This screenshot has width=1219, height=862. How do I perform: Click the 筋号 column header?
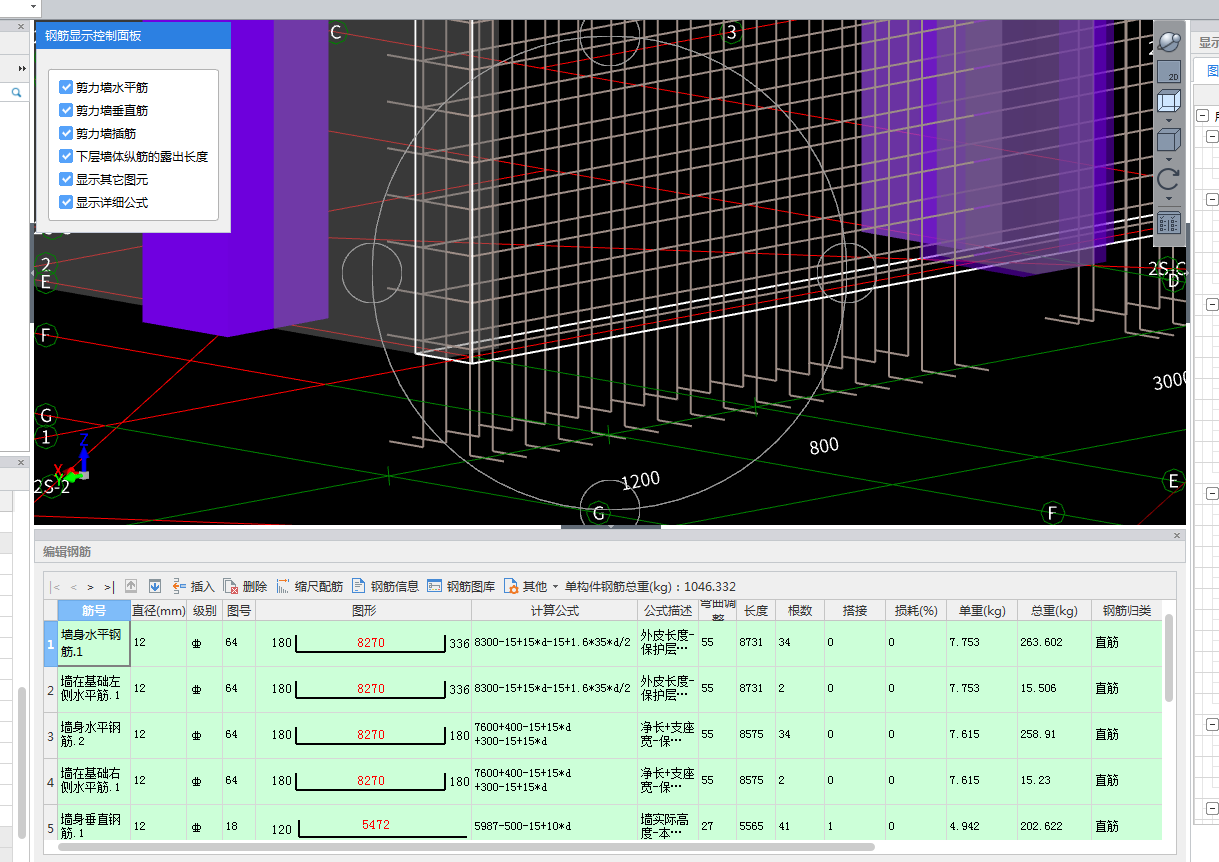pos(94,610)
